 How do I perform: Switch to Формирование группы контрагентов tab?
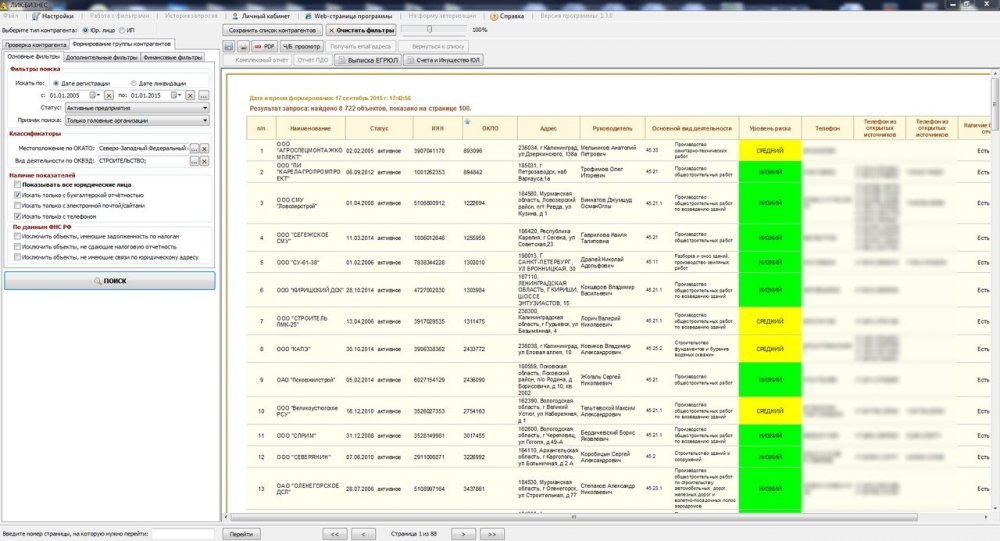click(122, 44)
